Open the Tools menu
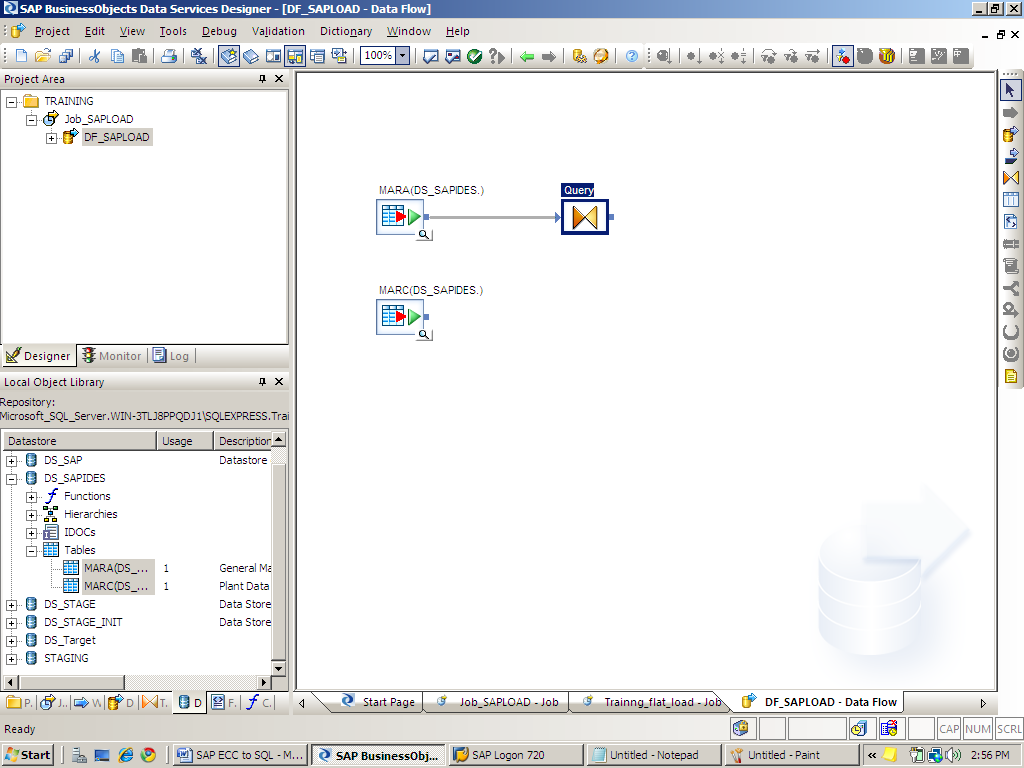Screen dimensions: 1024x768 pyautogui.click(x=173, y=31)
